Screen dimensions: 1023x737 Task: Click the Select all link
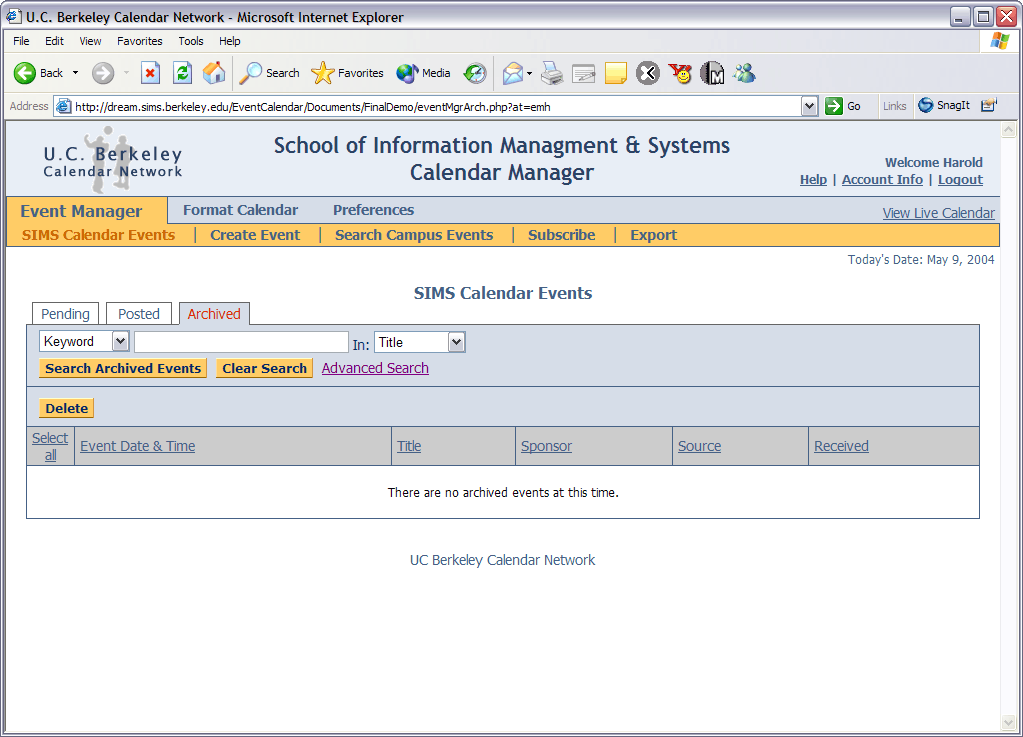50,446
